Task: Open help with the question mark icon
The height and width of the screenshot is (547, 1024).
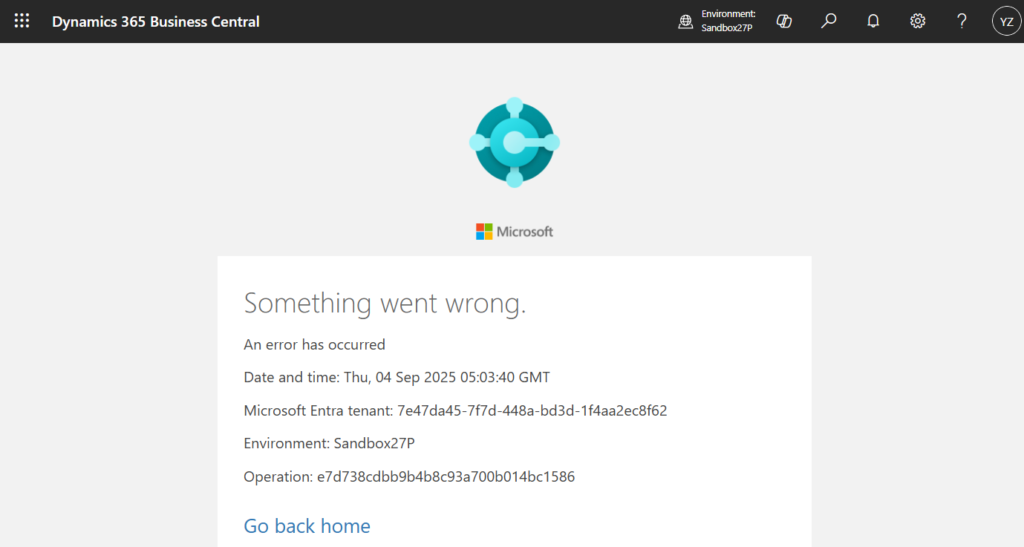Action: click(961, 21)
